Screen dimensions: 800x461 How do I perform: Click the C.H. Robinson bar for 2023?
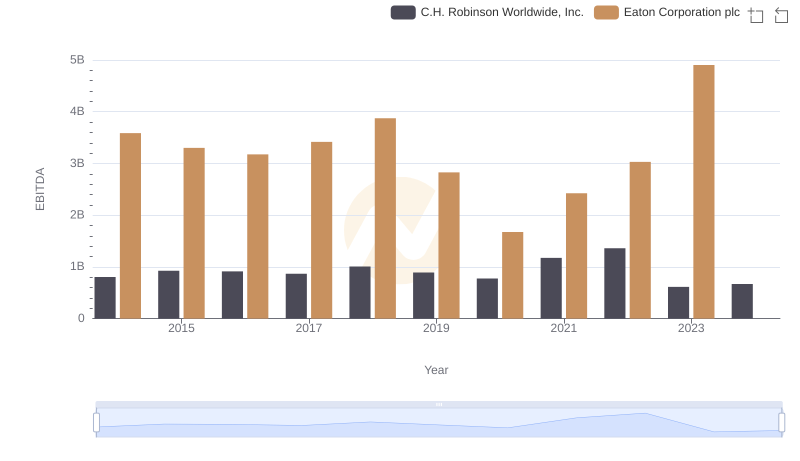point(679,303)
